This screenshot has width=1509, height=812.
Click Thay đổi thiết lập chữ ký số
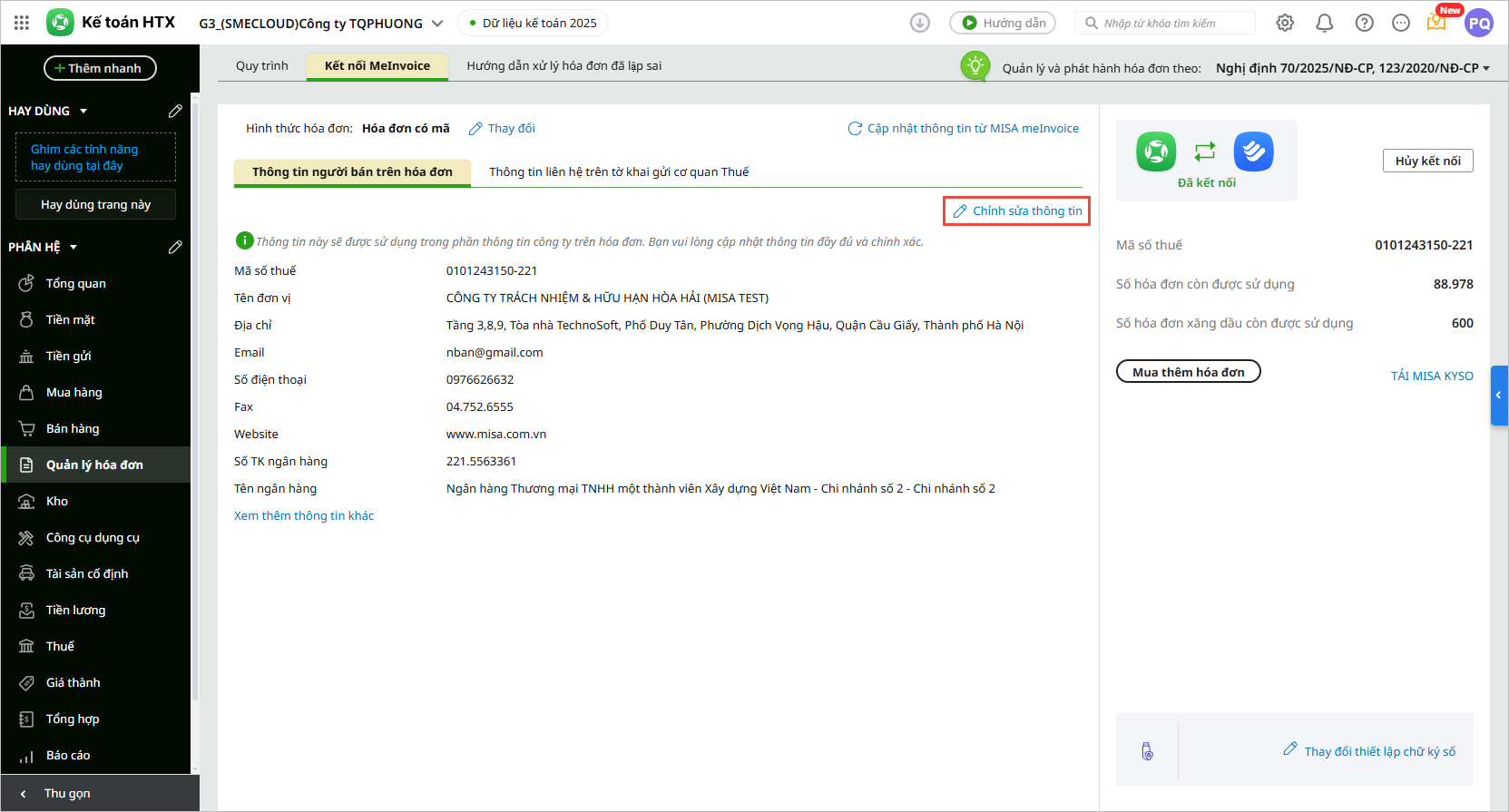[1369, 750]
